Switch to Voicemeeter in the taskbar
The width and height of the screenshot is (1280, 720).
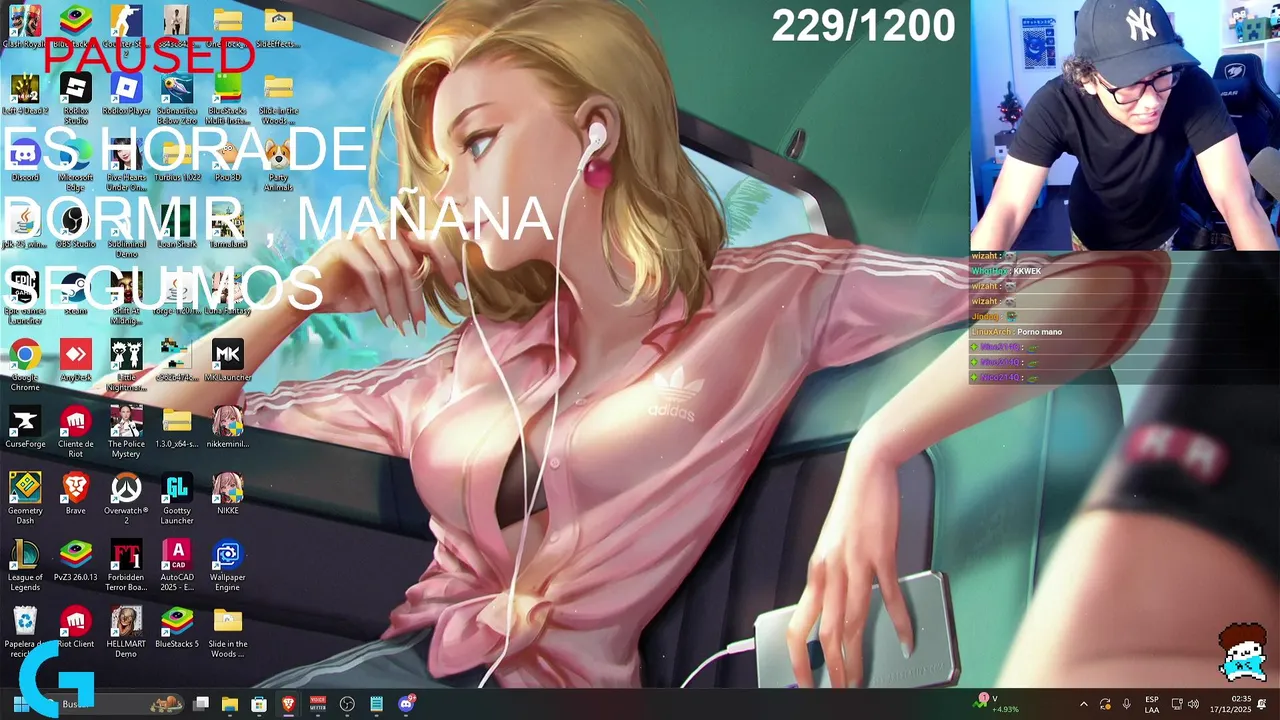tap(318, 704)
